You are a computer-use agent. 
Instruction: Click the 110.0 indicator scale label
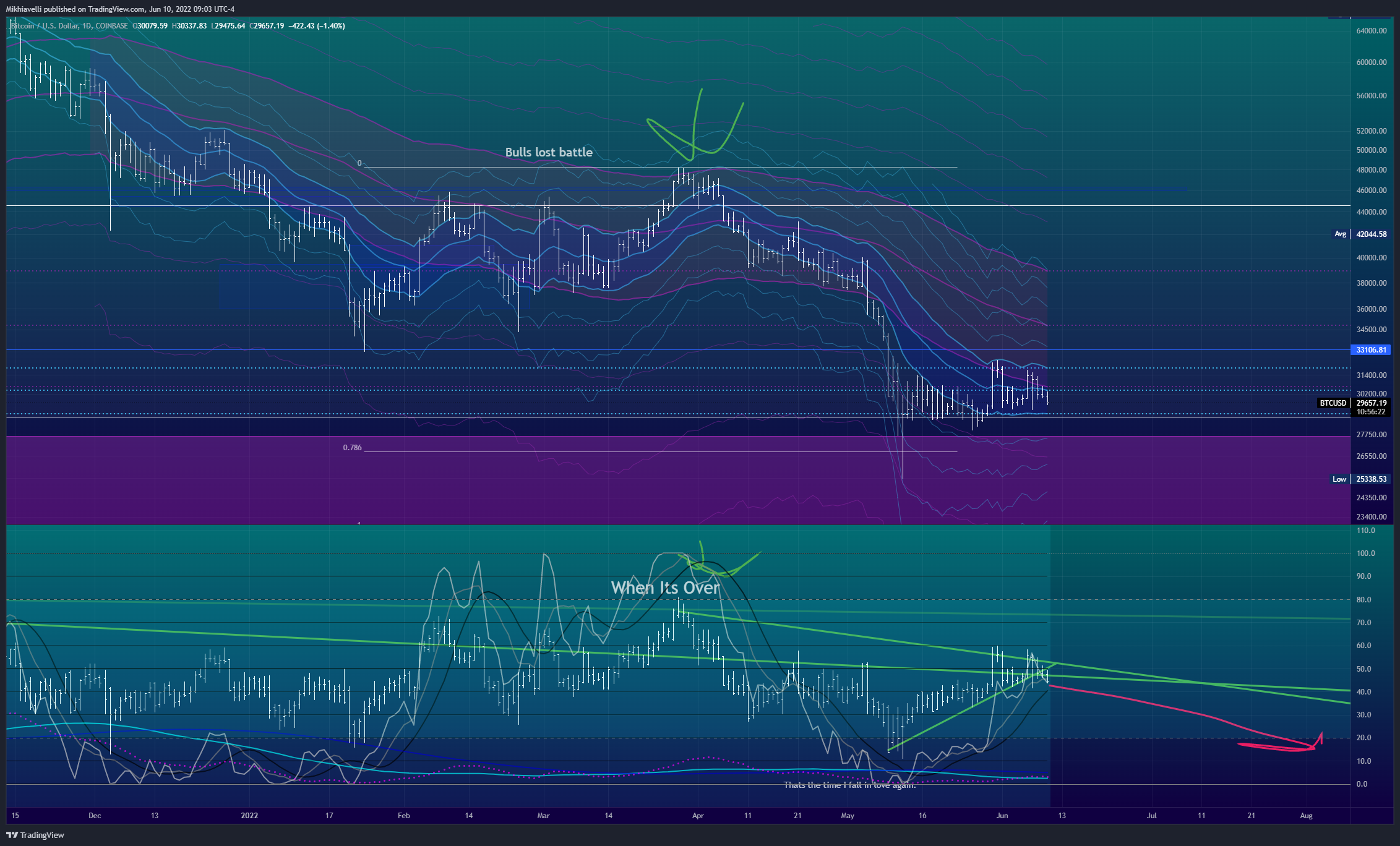1365,531
